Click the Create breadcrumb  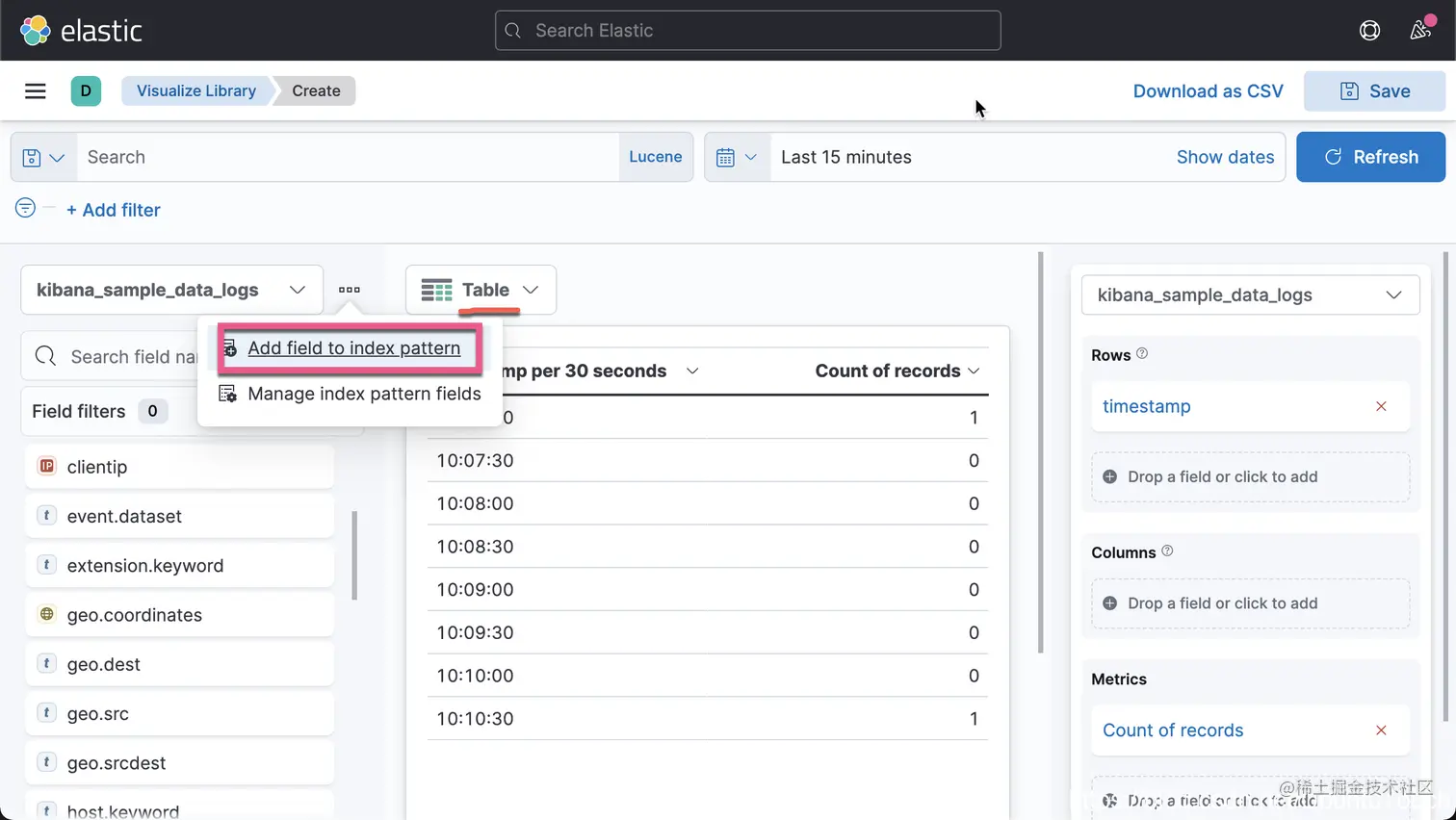click(316, 90)
